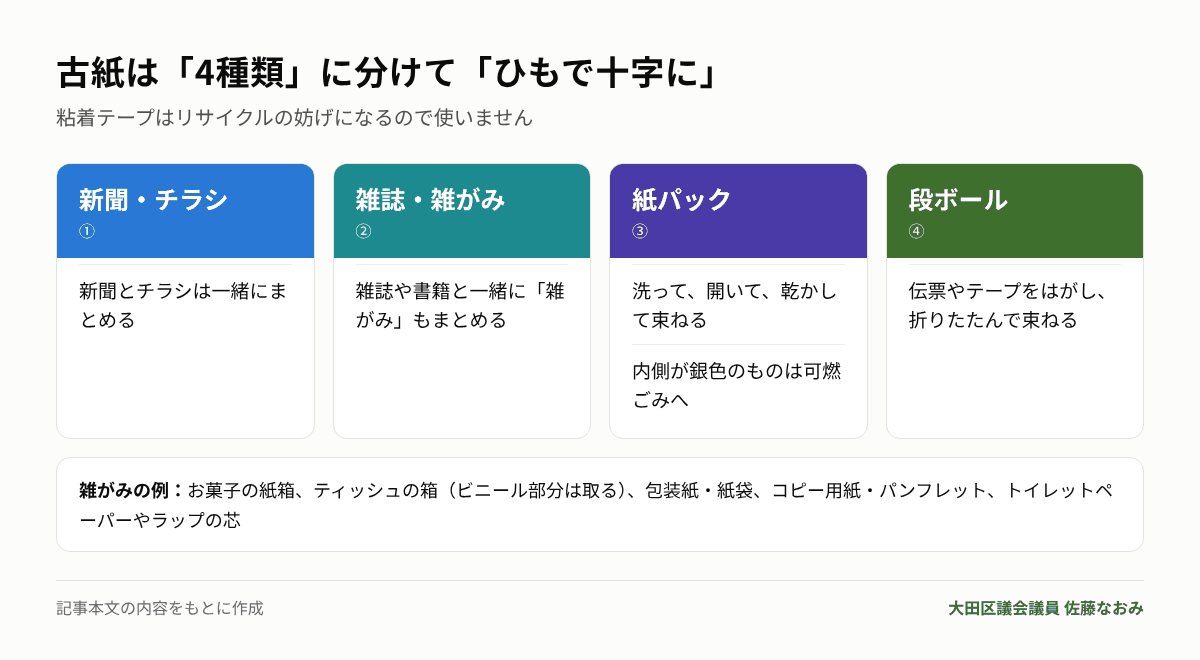
Task: Select the 新聞・チラシ card header
Action: pyautogui.click(x=185, y=211)
